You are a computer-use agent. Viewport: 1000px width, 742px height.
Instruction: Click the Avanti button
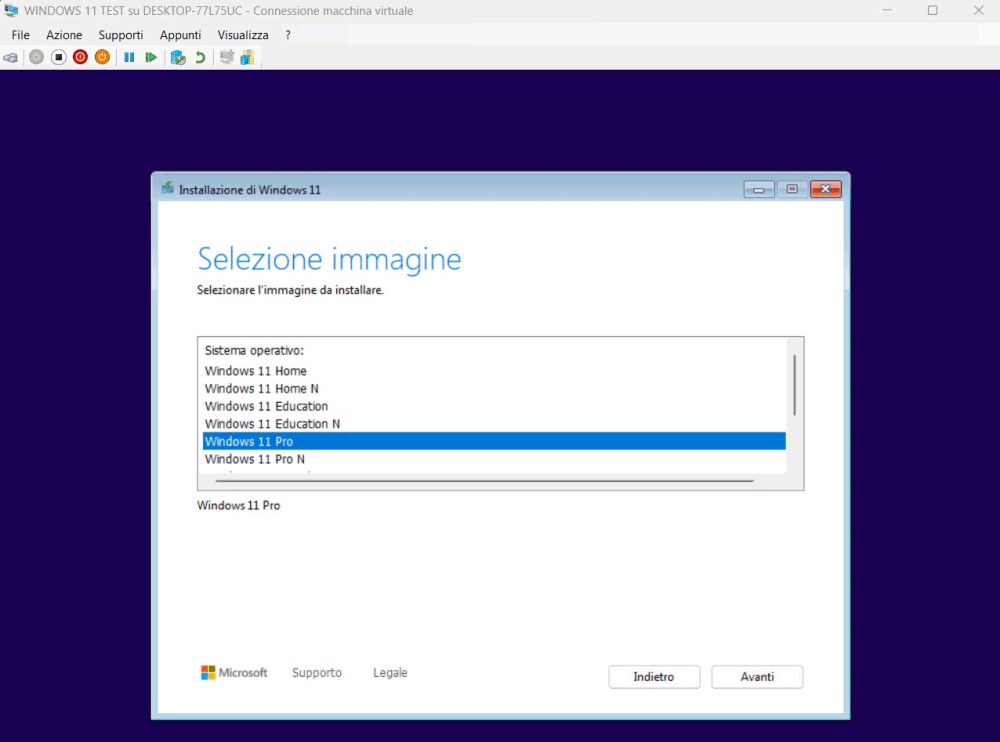point(757,677)
